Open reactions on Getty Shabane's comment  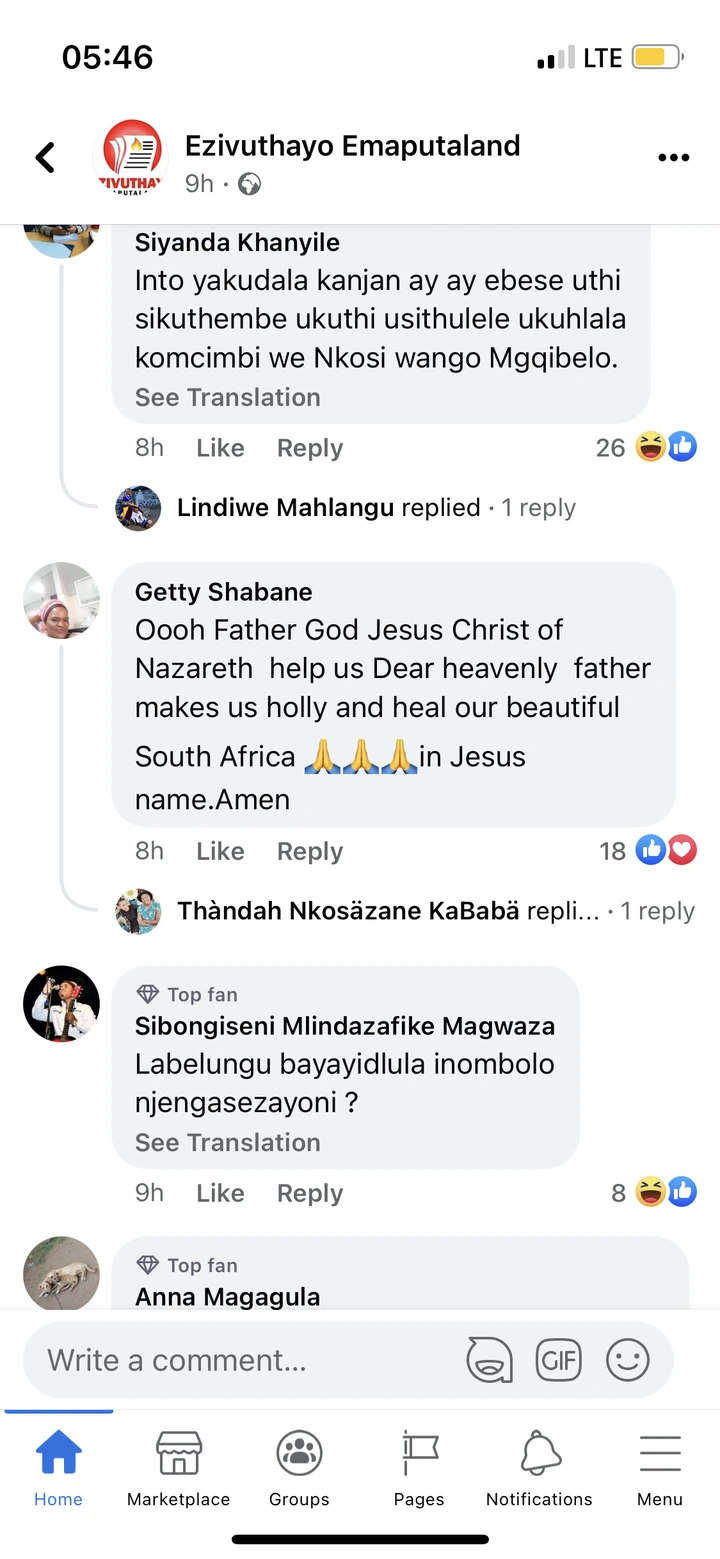[x=666, y=851]
